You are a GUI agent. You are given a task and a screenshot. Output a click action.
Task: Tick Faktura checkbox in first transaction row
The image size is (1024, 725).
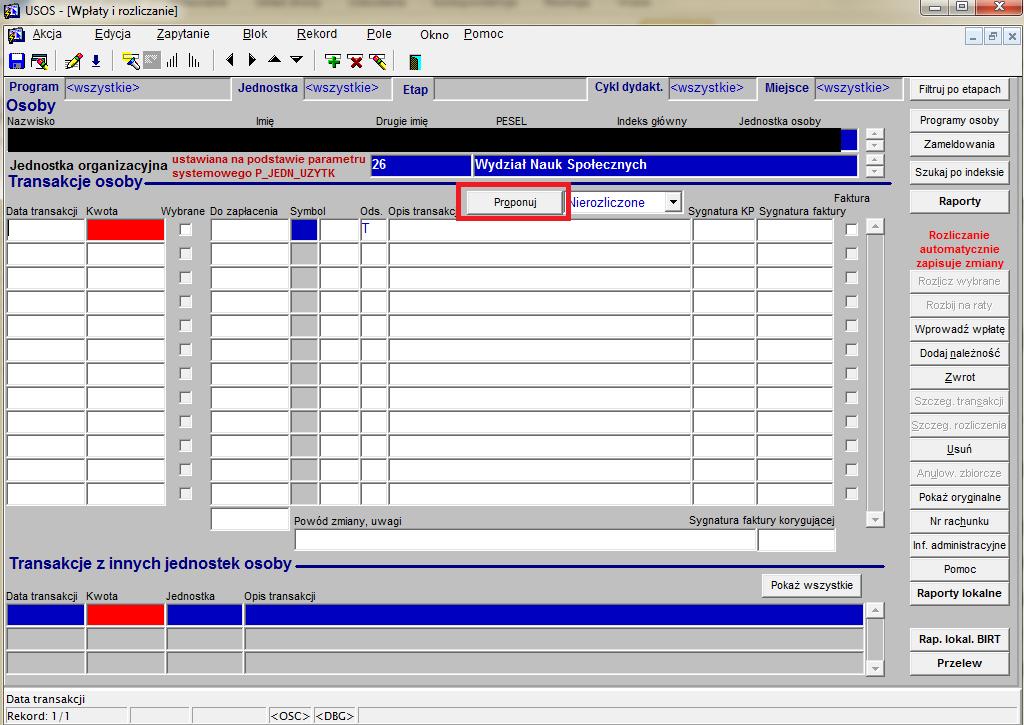pos(852,229)
